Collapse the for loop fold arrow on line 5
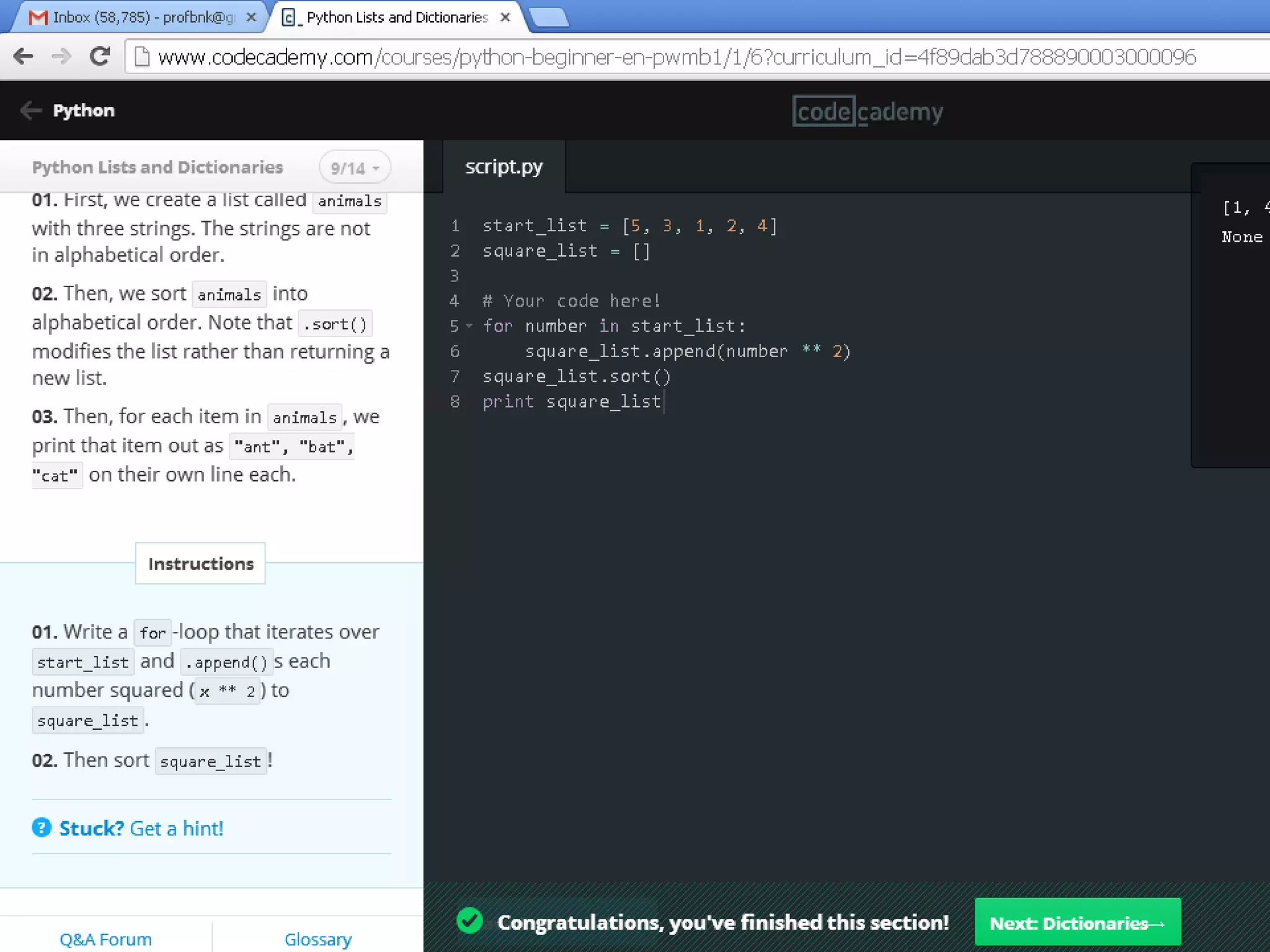The height and width of the screenshot is (952, 1270). coord(469,326)
